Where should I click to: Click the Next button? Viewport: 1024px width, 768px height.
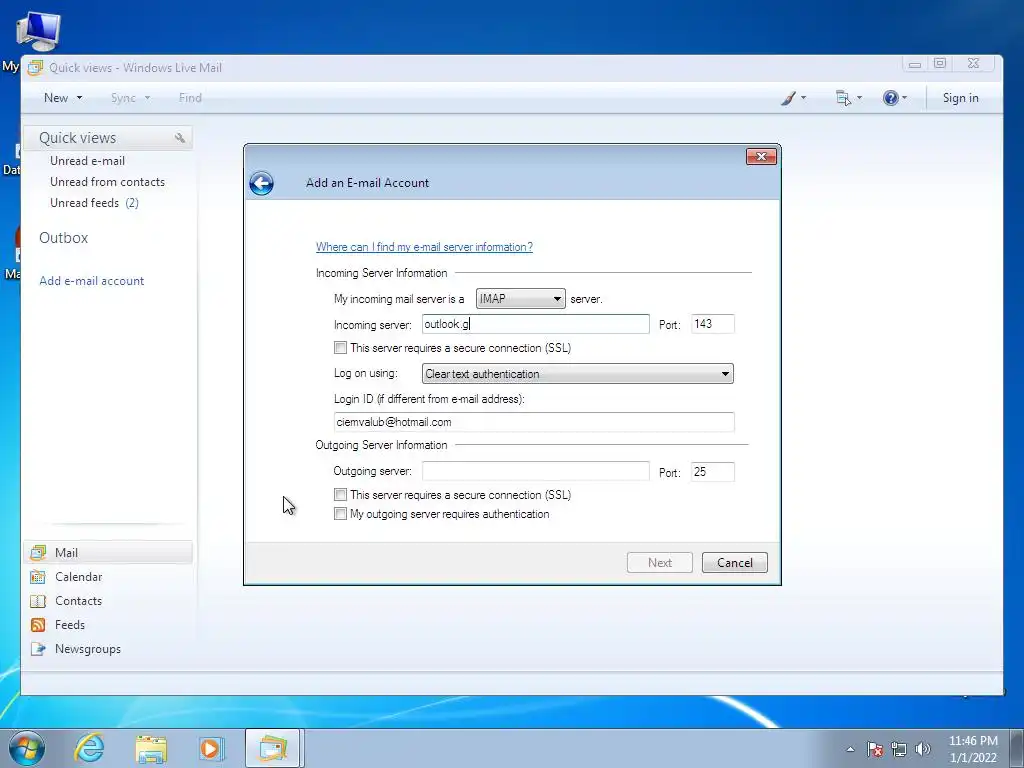pos(660,563)
